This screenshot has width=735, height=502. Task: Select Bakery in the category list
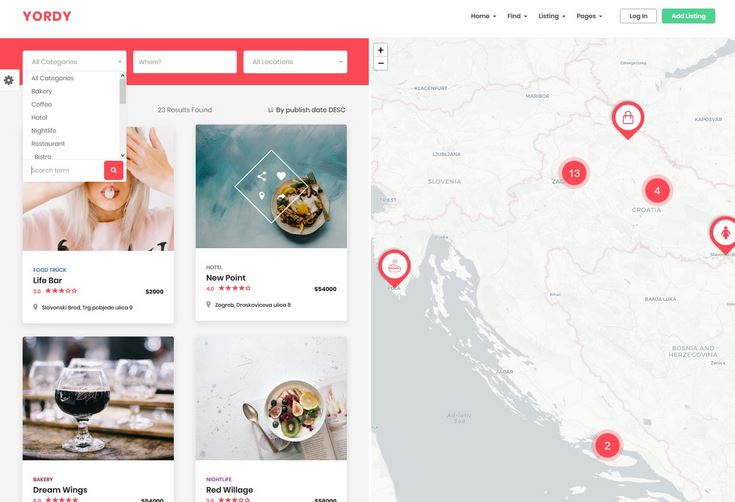[42, 91]
